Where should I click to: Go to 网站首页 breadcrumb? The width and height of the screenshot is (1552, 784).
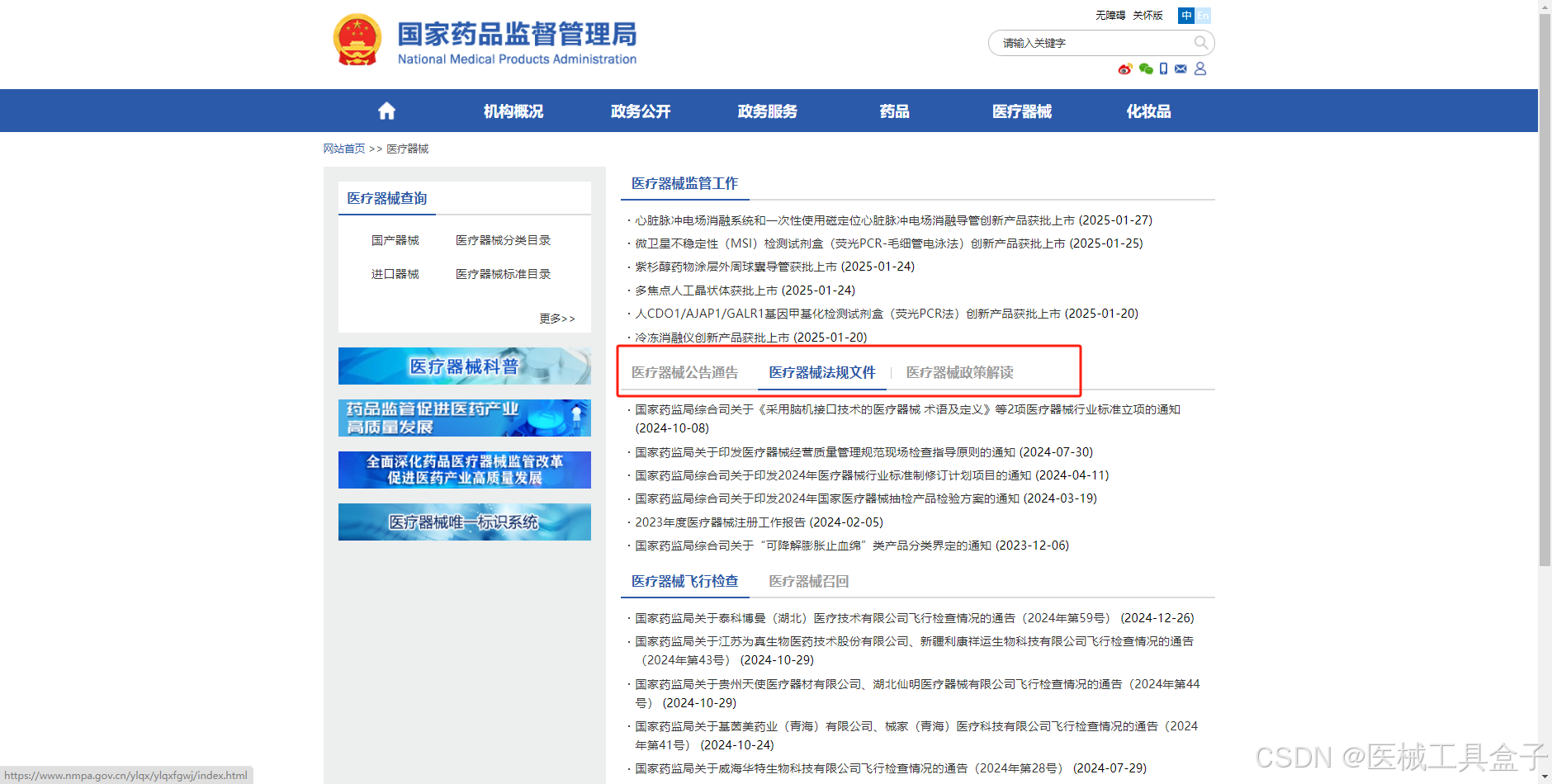coord(344,149)
